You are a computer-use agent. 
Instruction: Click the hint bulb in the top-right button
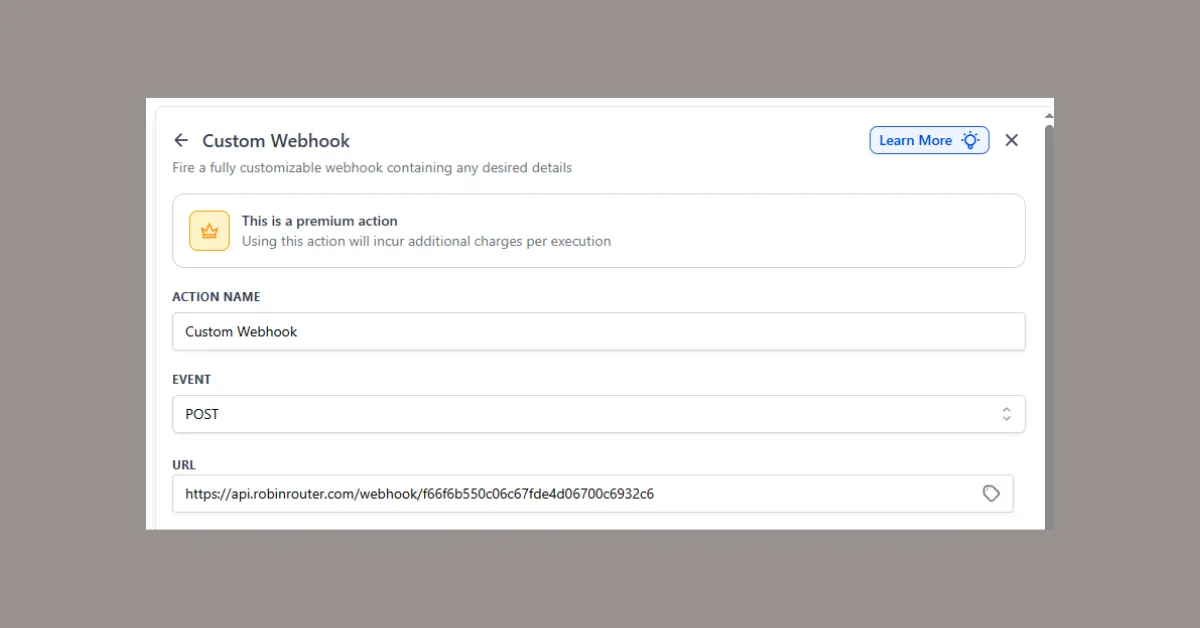click(x=968, y=140)
